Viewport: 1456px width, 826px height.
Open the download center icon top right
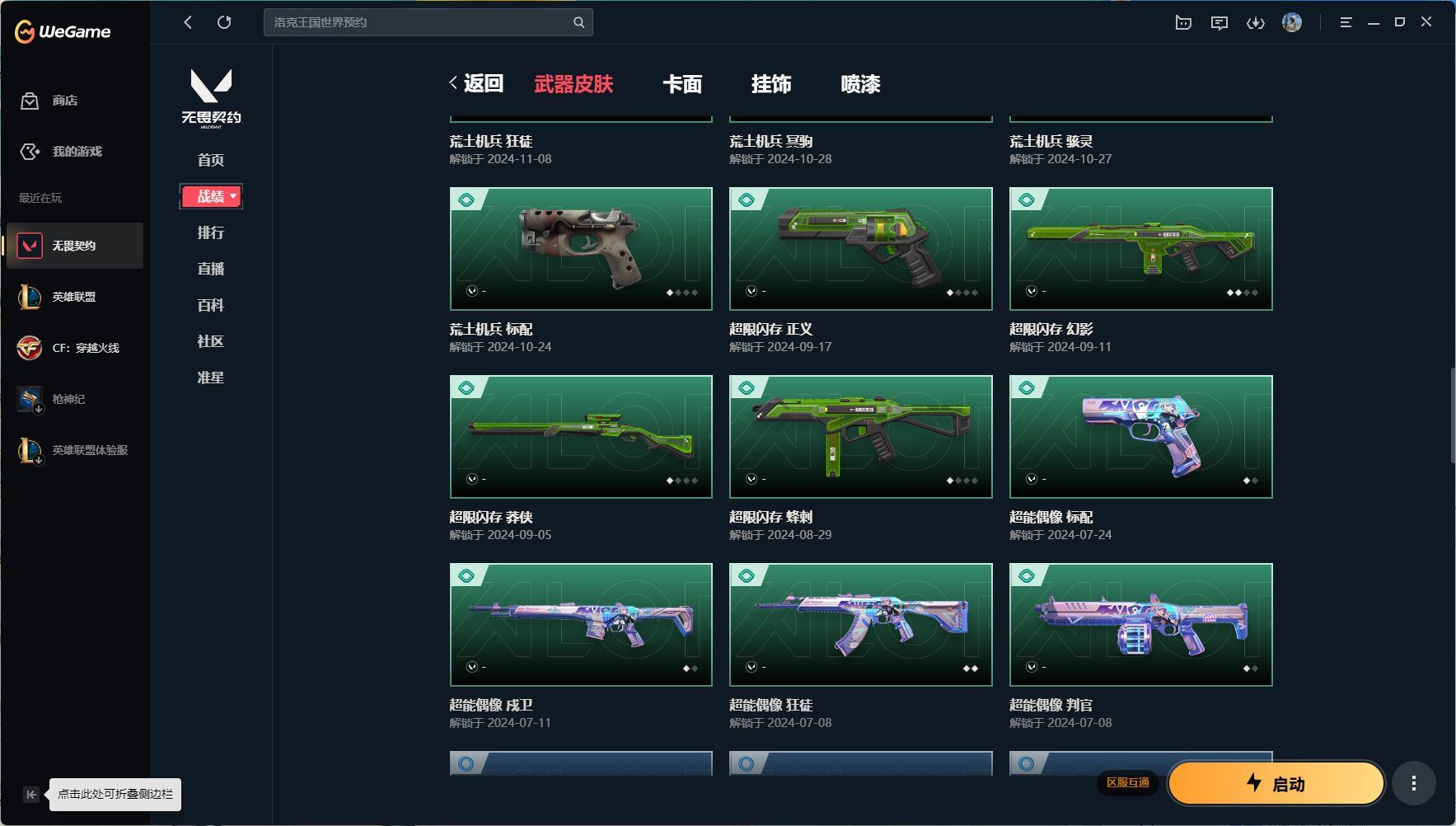click(x=1255, y=22)
